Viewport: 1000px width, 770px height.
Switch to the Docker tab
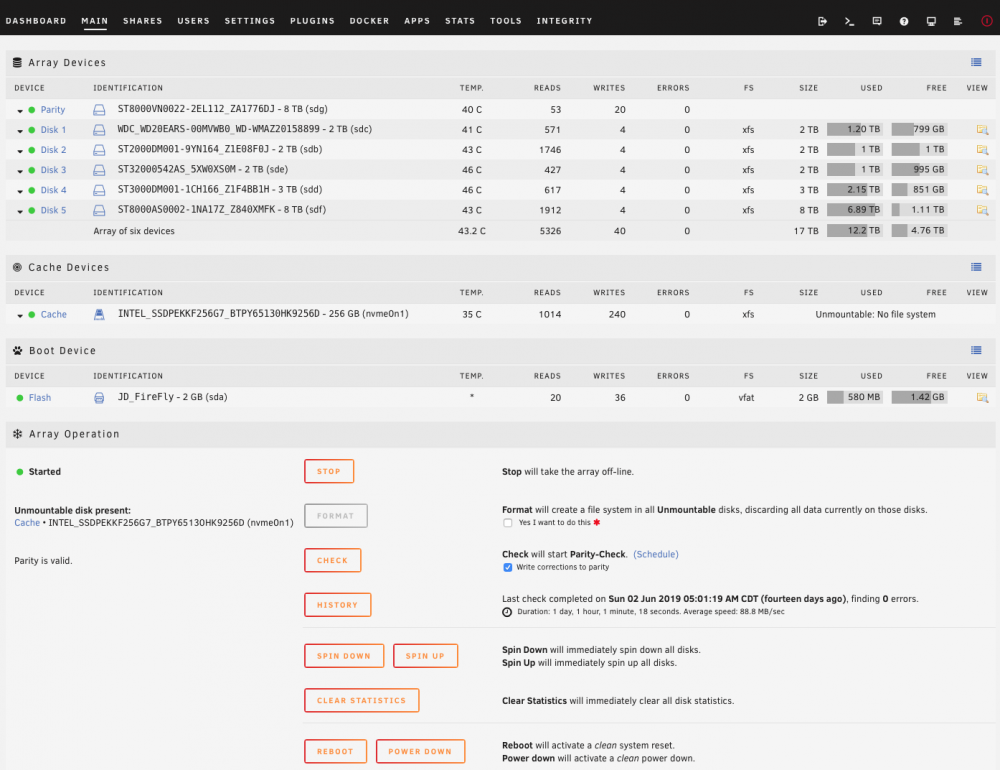coord(369,21)
